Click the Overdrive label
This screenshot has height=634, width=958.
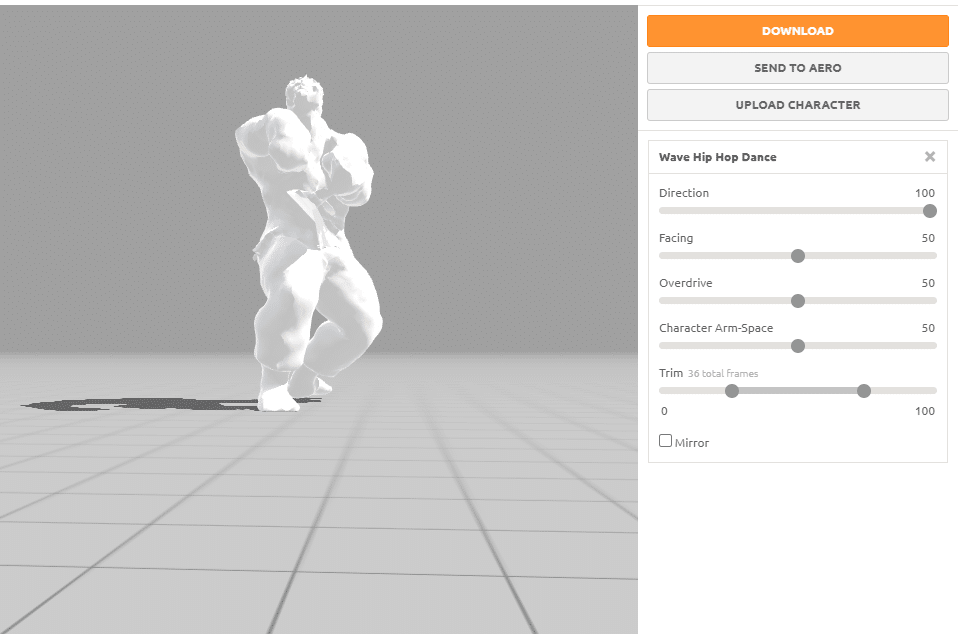(x=686, y=283)
